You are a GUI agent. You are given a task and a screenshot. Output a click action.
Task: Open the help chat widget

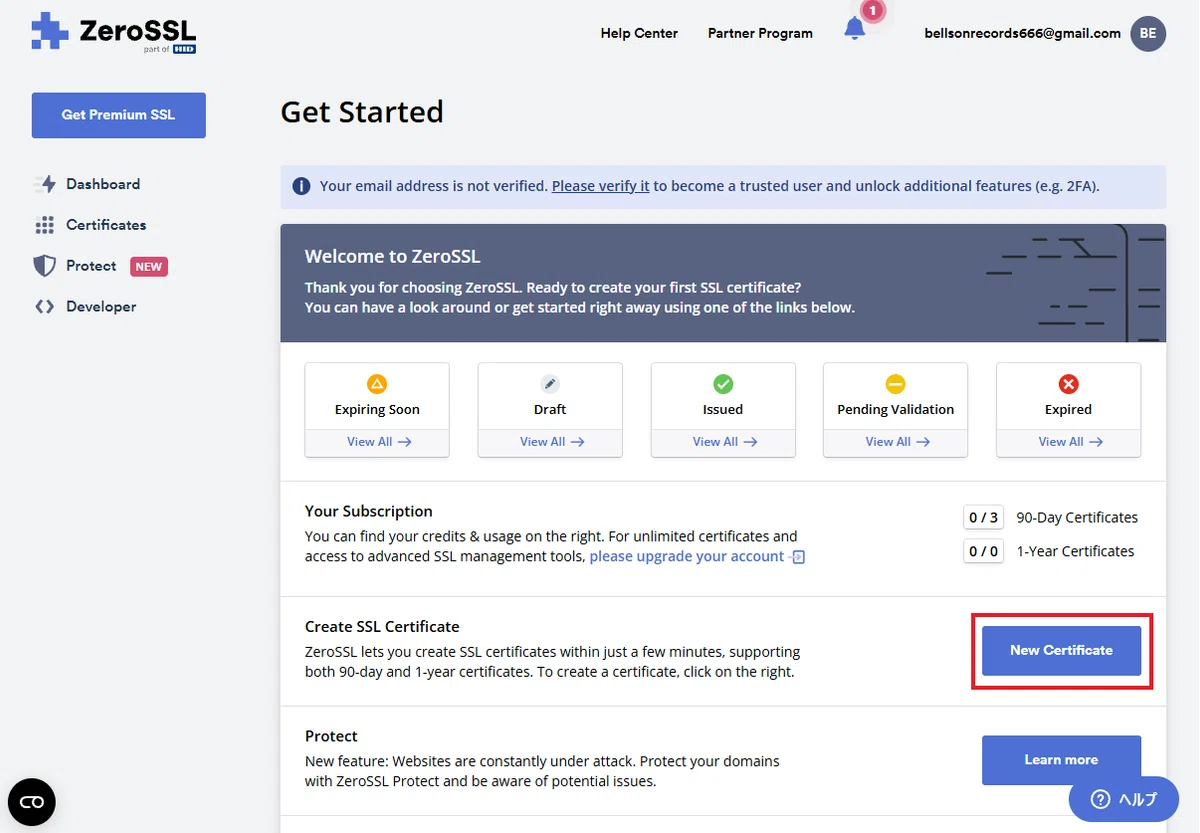[x=1123, y=799]
